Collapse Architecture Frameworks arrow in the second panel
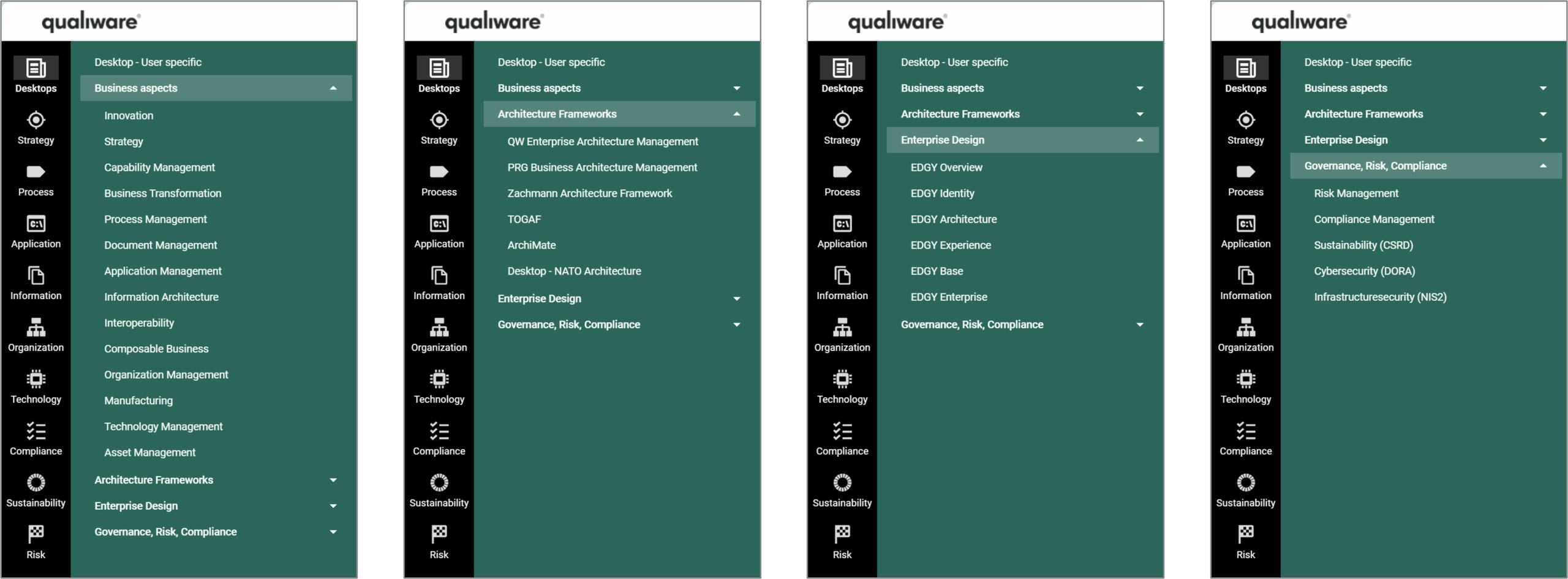This screenshot has height=579, width=1568. 737,114
